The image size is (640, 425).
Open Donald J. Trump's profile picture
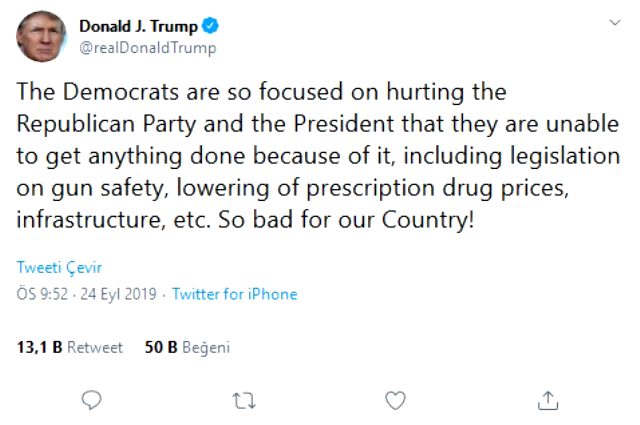(41, 36)
